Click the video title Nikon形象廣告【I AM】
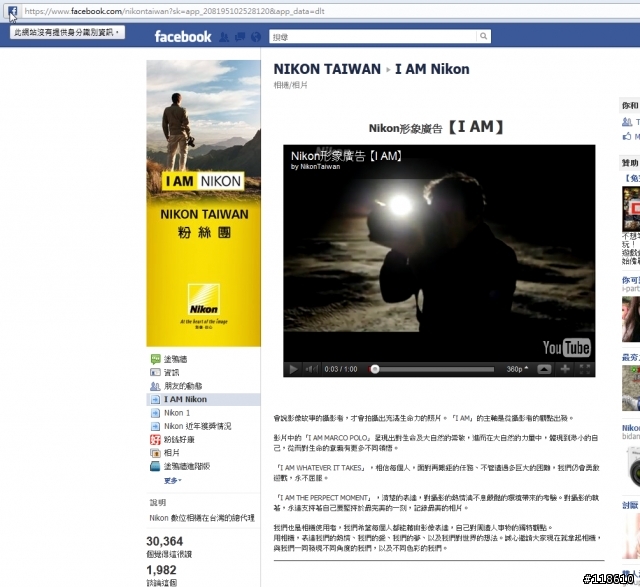This screenshot has width=640, height=587. pyautogui.click(x=347, y=156)
